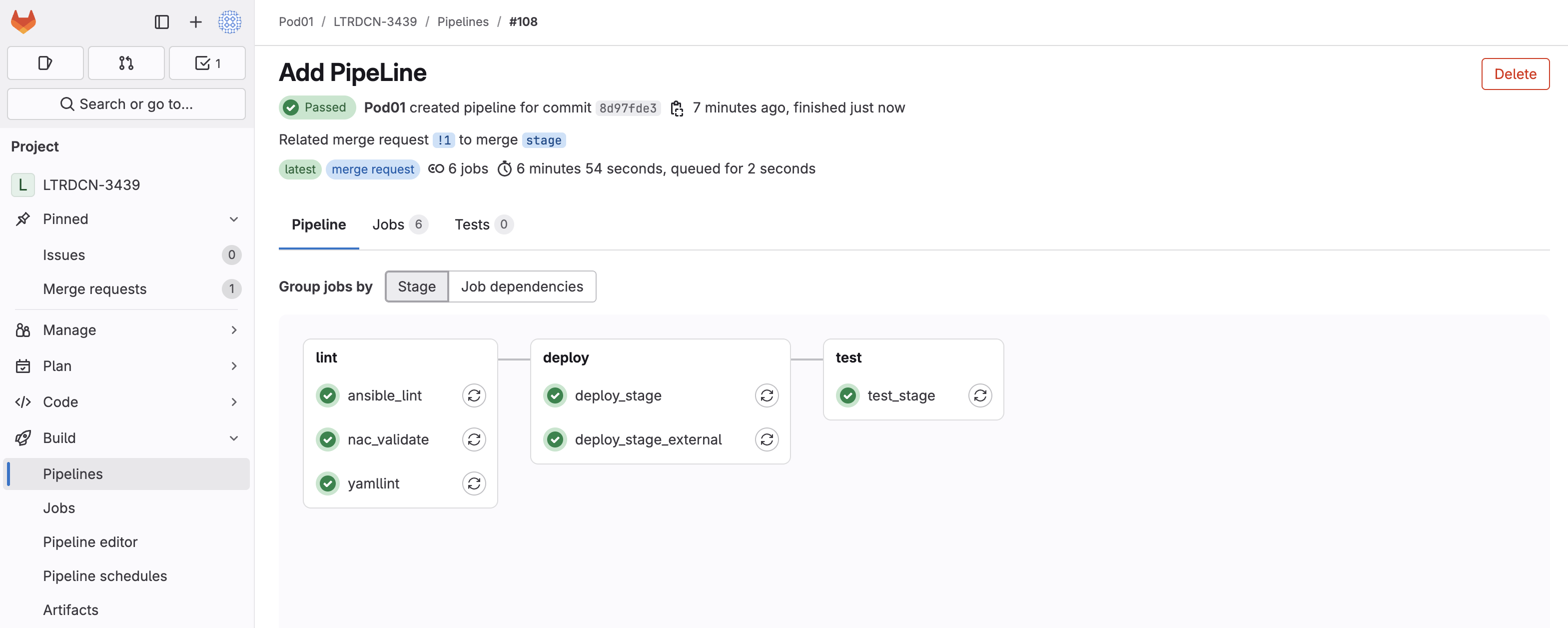The height and width of the screenshot is (628, 1568).
Task: Go to Pipelines breadcrumb
Action: point(463,22)
